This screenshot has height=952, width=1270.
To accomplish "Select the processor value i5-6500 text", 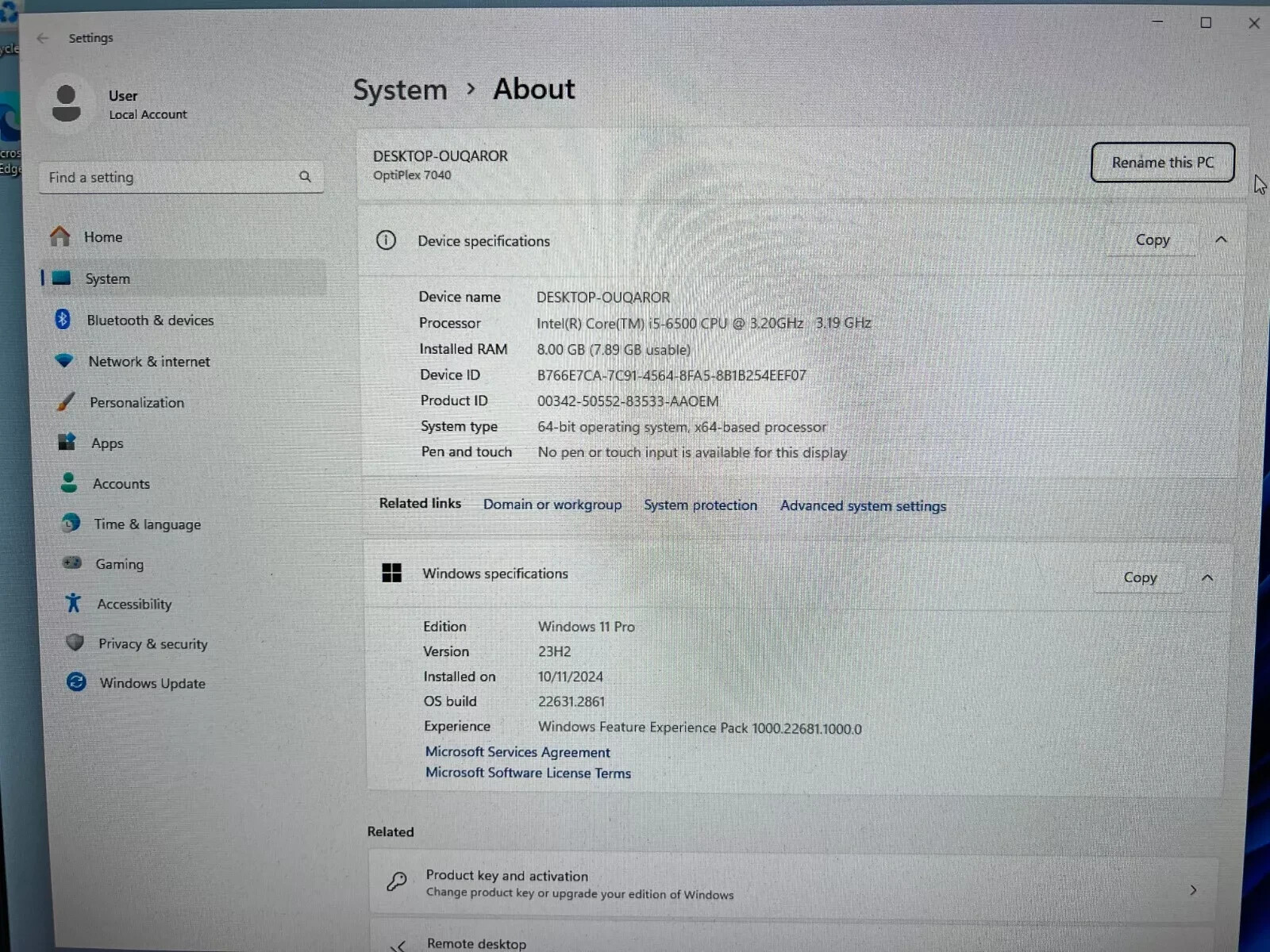I will pos(703,323).
